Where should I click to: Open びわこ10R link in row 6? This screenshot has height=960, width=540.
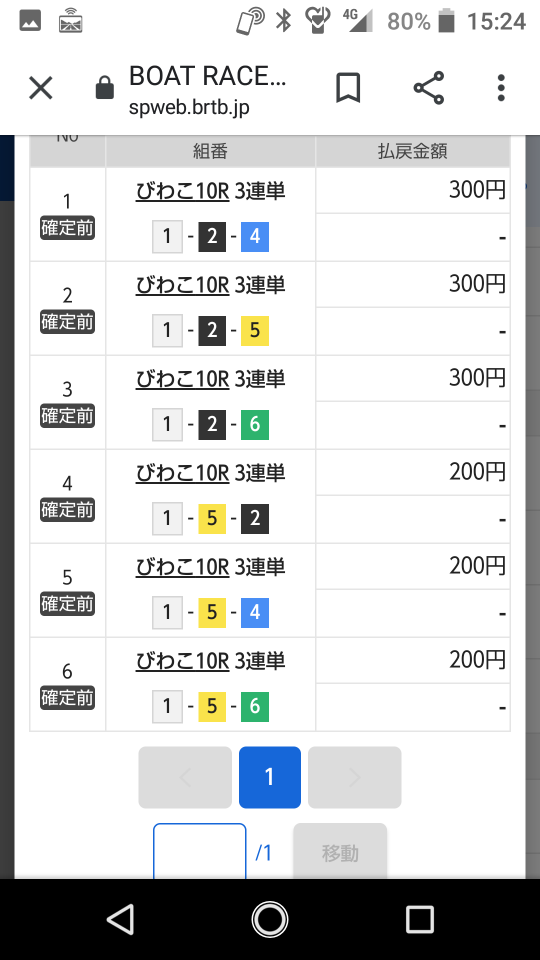coord(182,661)
